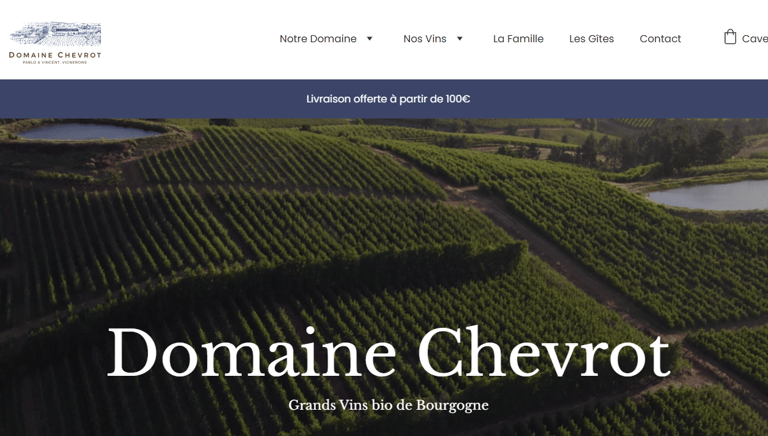Screen dimensions: 768x436
Task: Click the round pond with the earthen rim
Action: point(87,131)
